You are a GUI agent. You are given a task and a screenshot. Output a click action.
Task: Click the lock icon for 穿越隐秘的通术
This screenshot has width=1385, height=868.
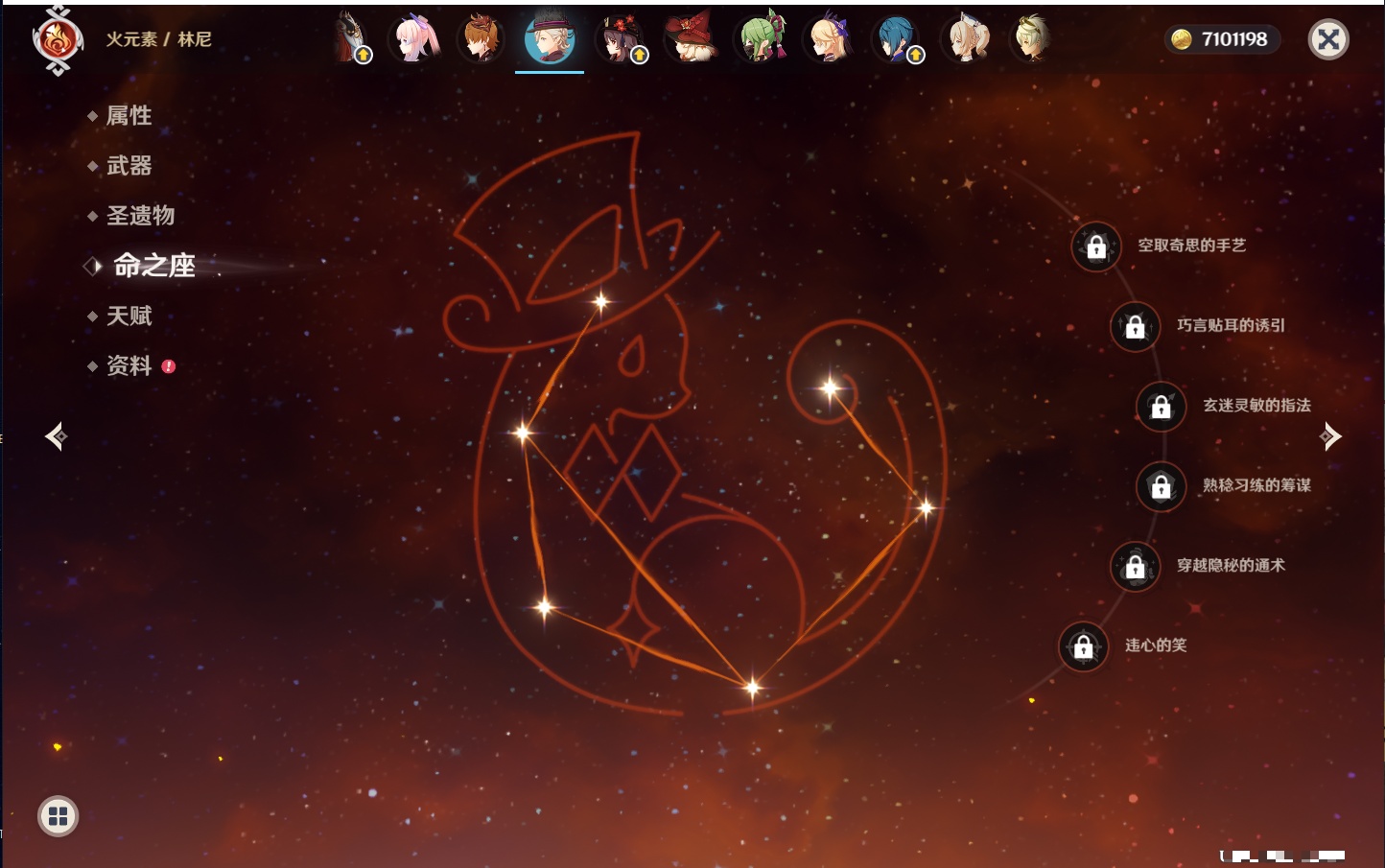tap(1135, 566)
